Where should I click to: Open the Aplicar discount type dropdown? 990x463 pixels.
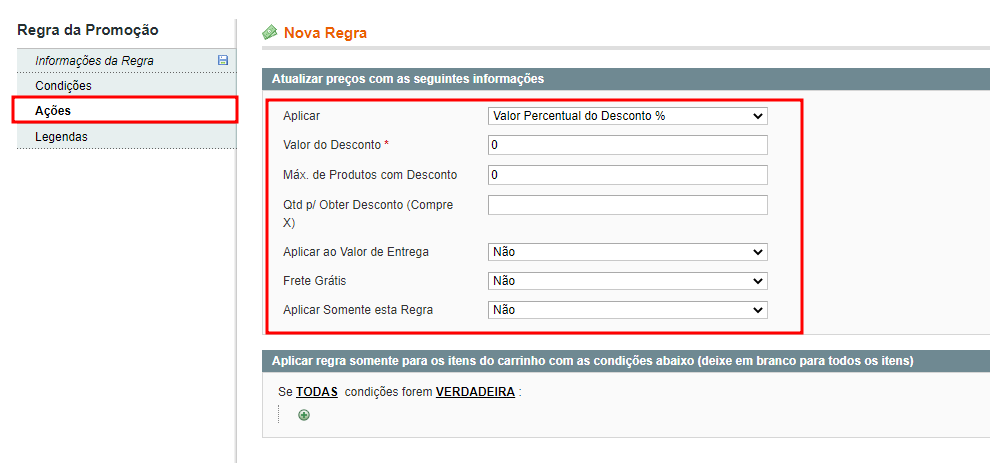point(628,116)
